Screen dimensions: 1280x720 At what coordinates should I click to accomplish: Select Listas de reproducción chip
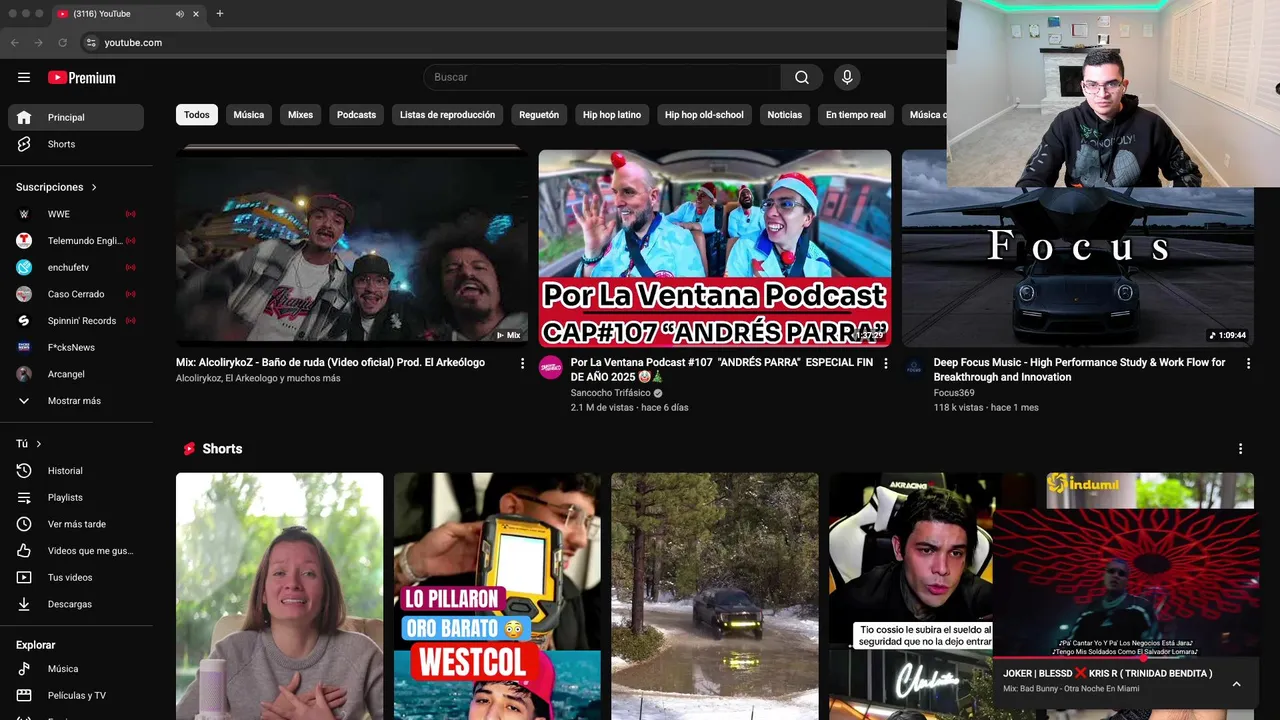[x=447, y=115]
